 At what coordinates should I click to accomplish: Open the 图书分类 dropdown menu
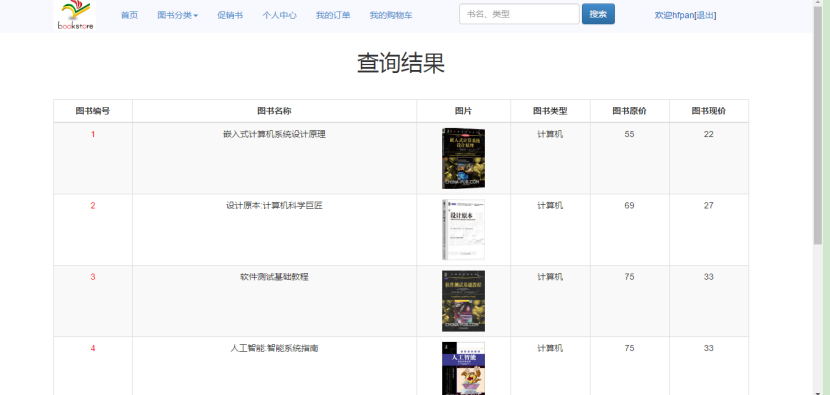coord(177,15)
